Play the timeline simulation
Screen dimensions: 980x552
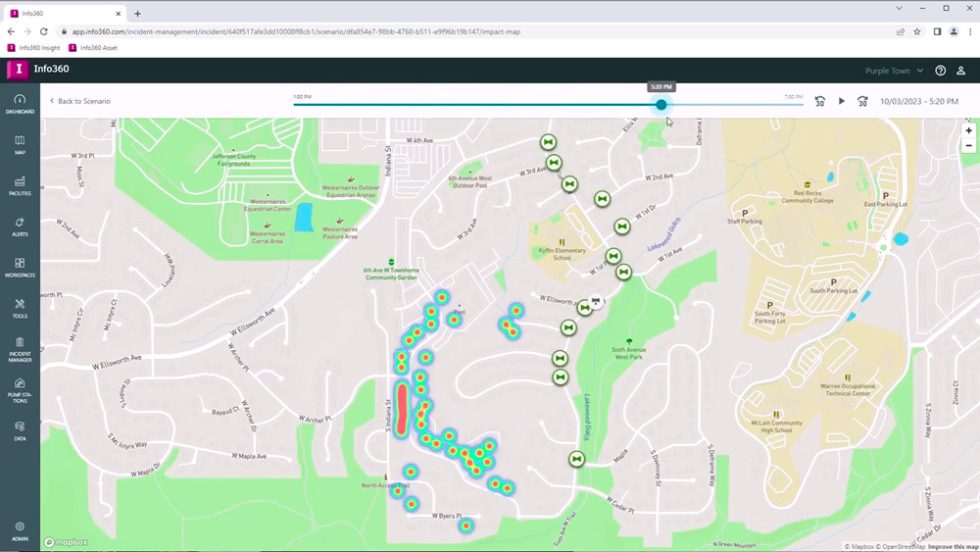tap(841, 101)
